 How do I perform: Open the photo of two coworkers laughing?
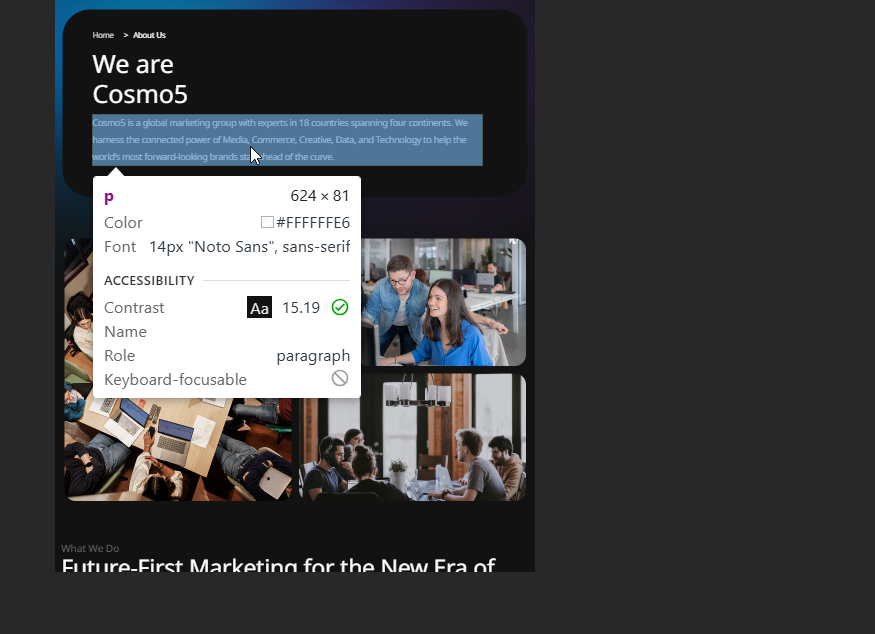pos(444,302)
